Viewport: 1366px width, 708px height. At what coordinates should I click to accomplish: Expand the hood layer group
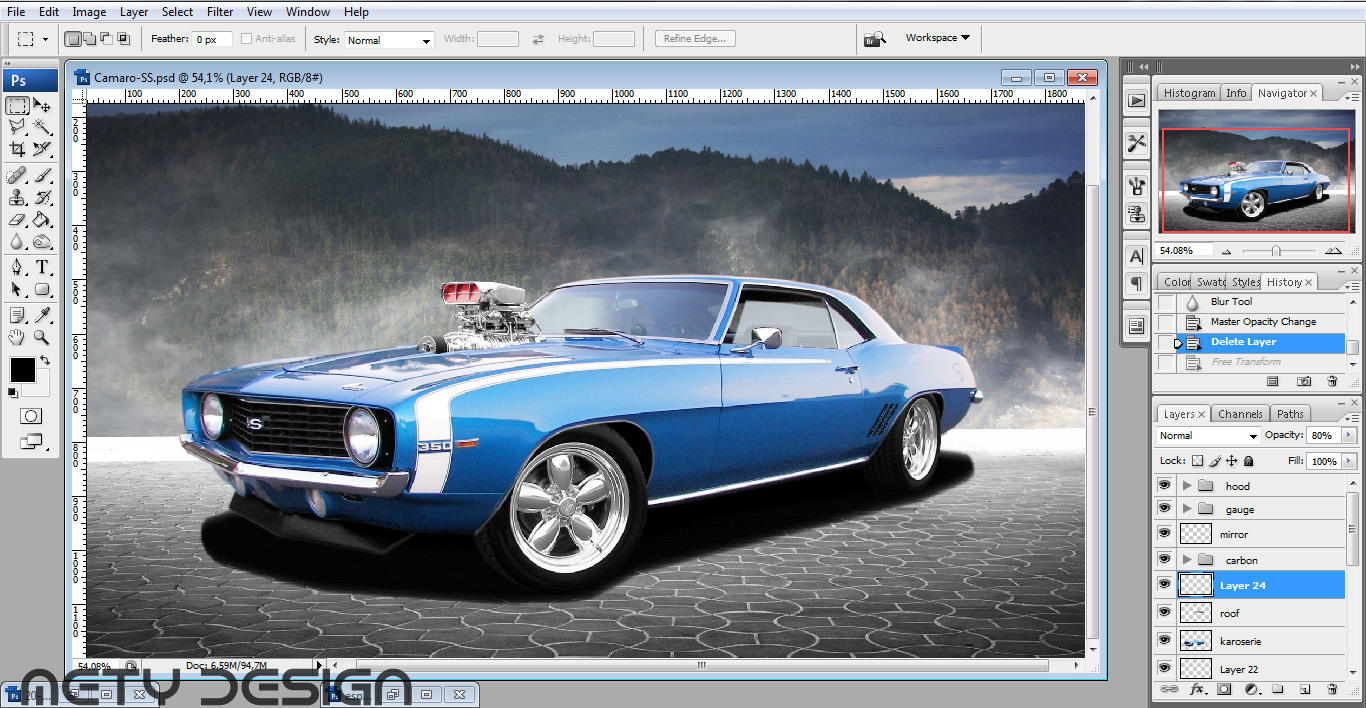pos(1187,485)
